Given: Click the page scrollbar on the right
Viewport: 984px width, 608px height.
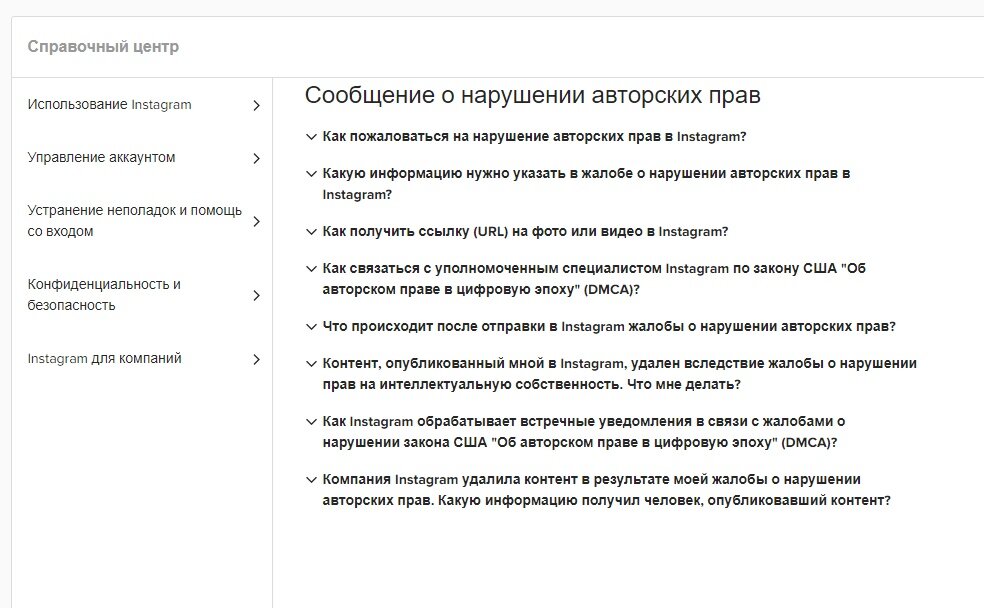Looking at the screenshot, I should [x=978, y=300].
